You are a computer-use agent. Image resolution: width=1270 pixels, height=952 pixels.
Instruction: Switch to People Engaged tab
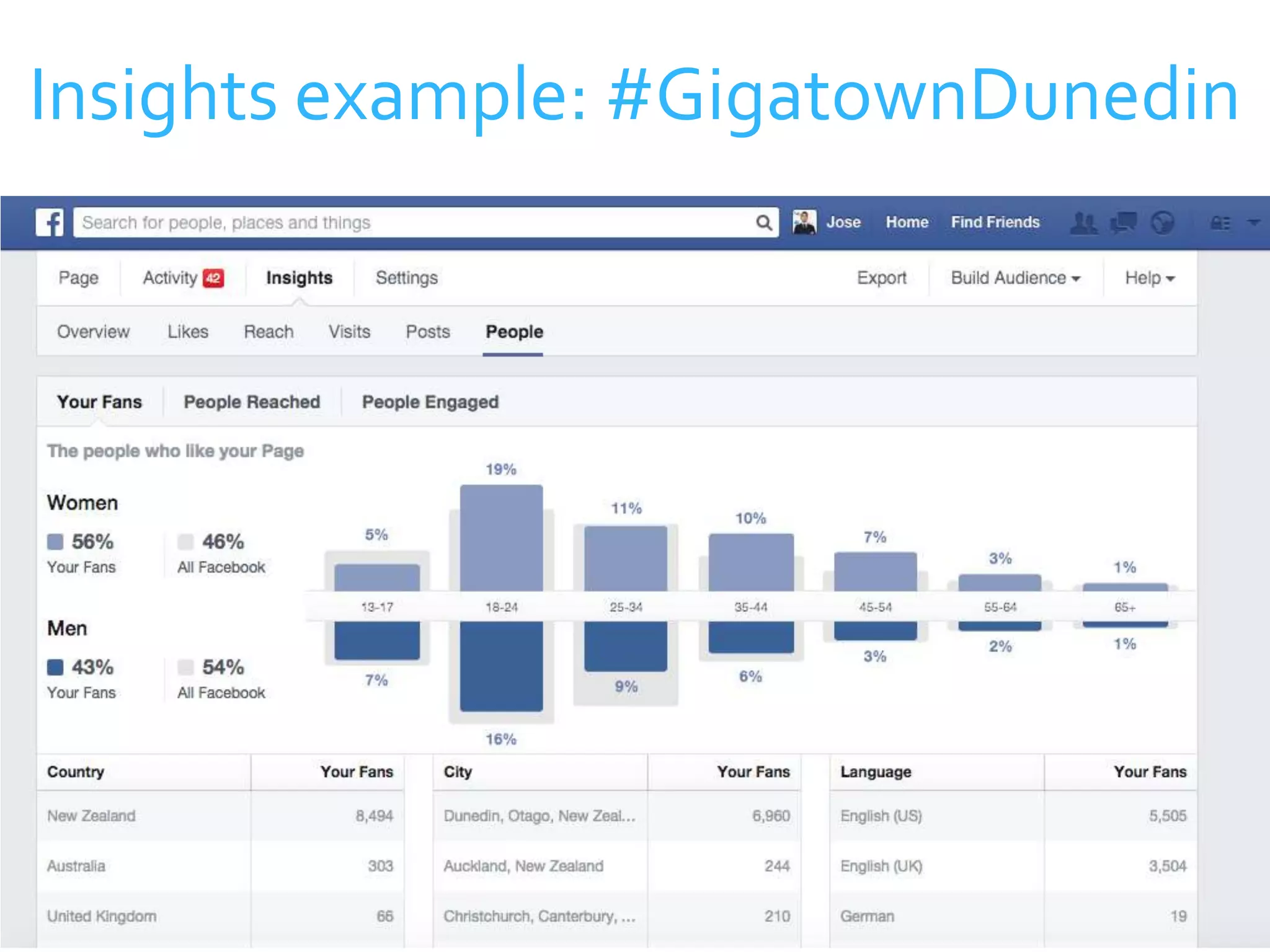[430, 402]
